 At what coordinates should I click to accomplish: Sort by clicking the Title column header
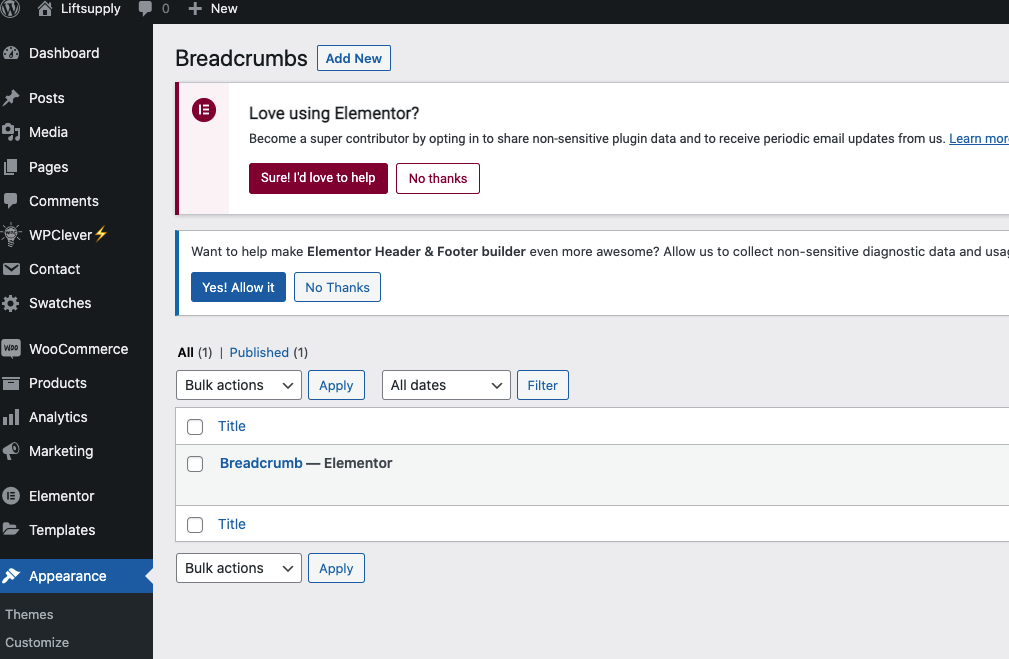pyautogui.click(x=232, y=426)
